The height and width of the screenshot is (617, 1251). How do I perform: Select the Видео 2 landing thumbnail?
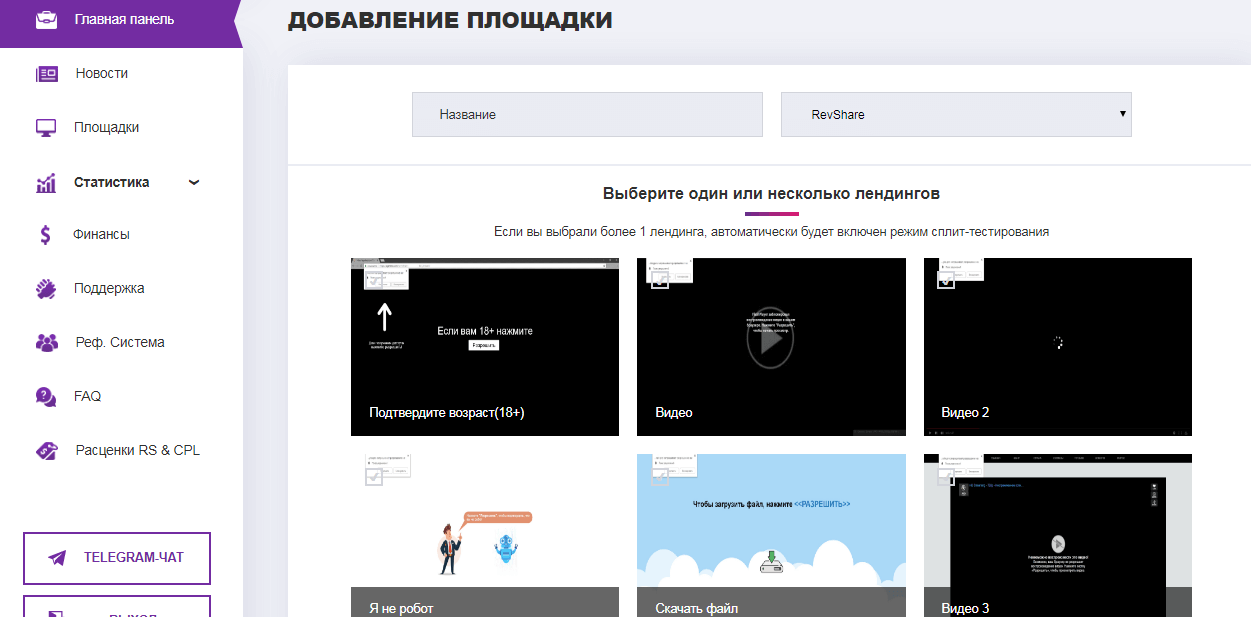pos(1057,346)
